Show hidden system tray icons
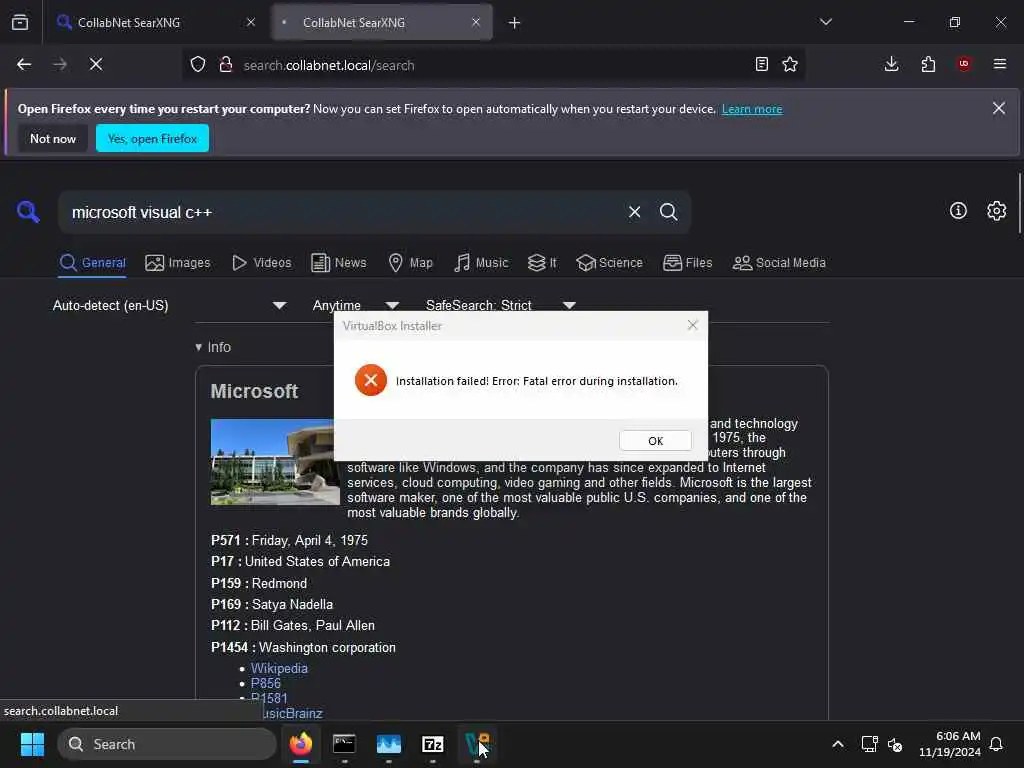The width and height of the screenshot is (1024, 768). point(838,744)
